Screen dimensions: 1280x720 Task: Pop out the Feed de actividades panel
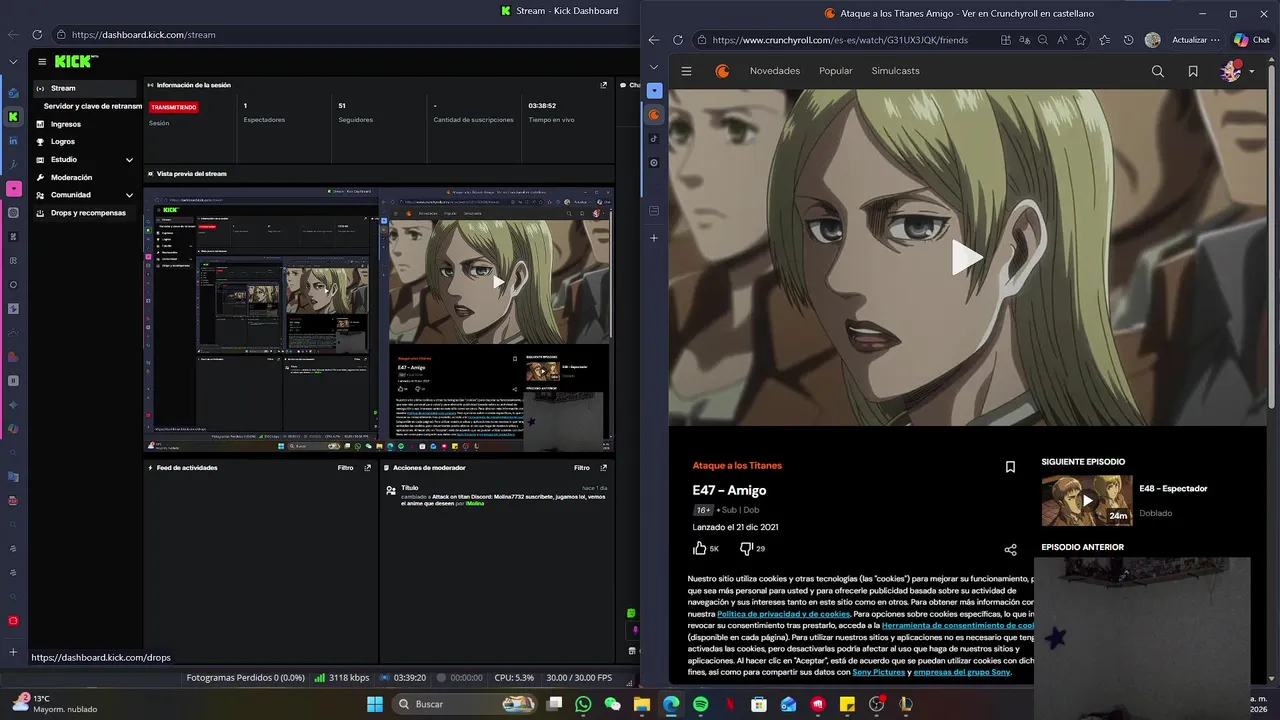pyautogui.click(x=367, y=468)
